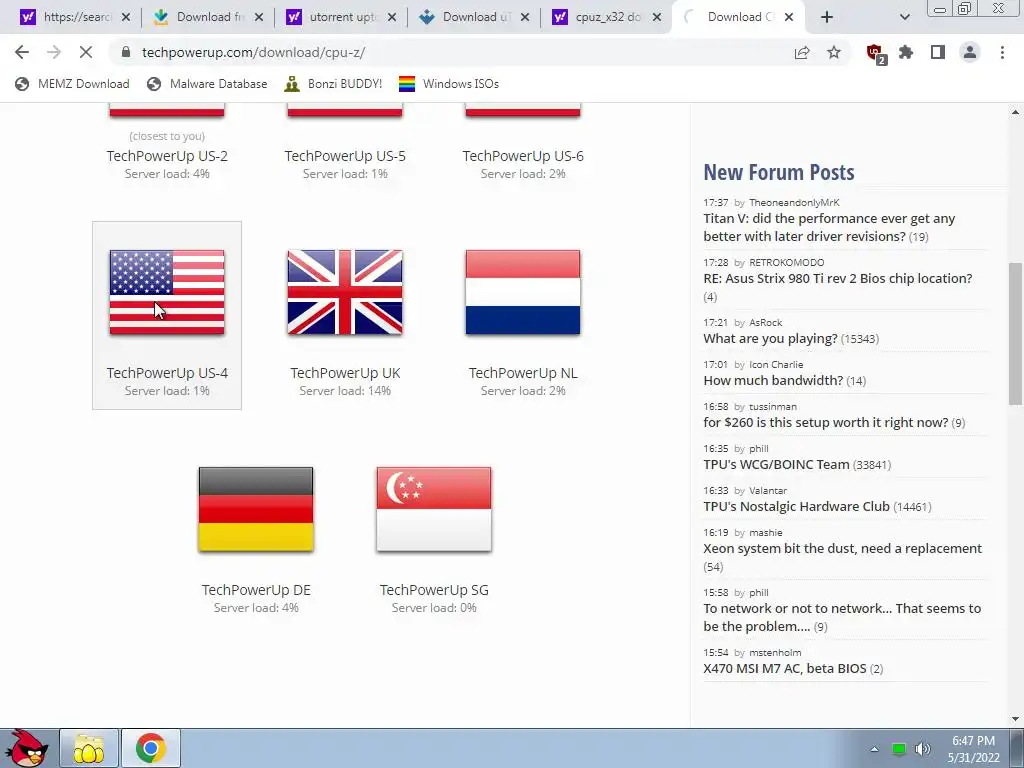This screenshot has width=1024, height=768.
Task: Open 'Titan V: did the performance' forum post
Action: (x=829, y=227)
